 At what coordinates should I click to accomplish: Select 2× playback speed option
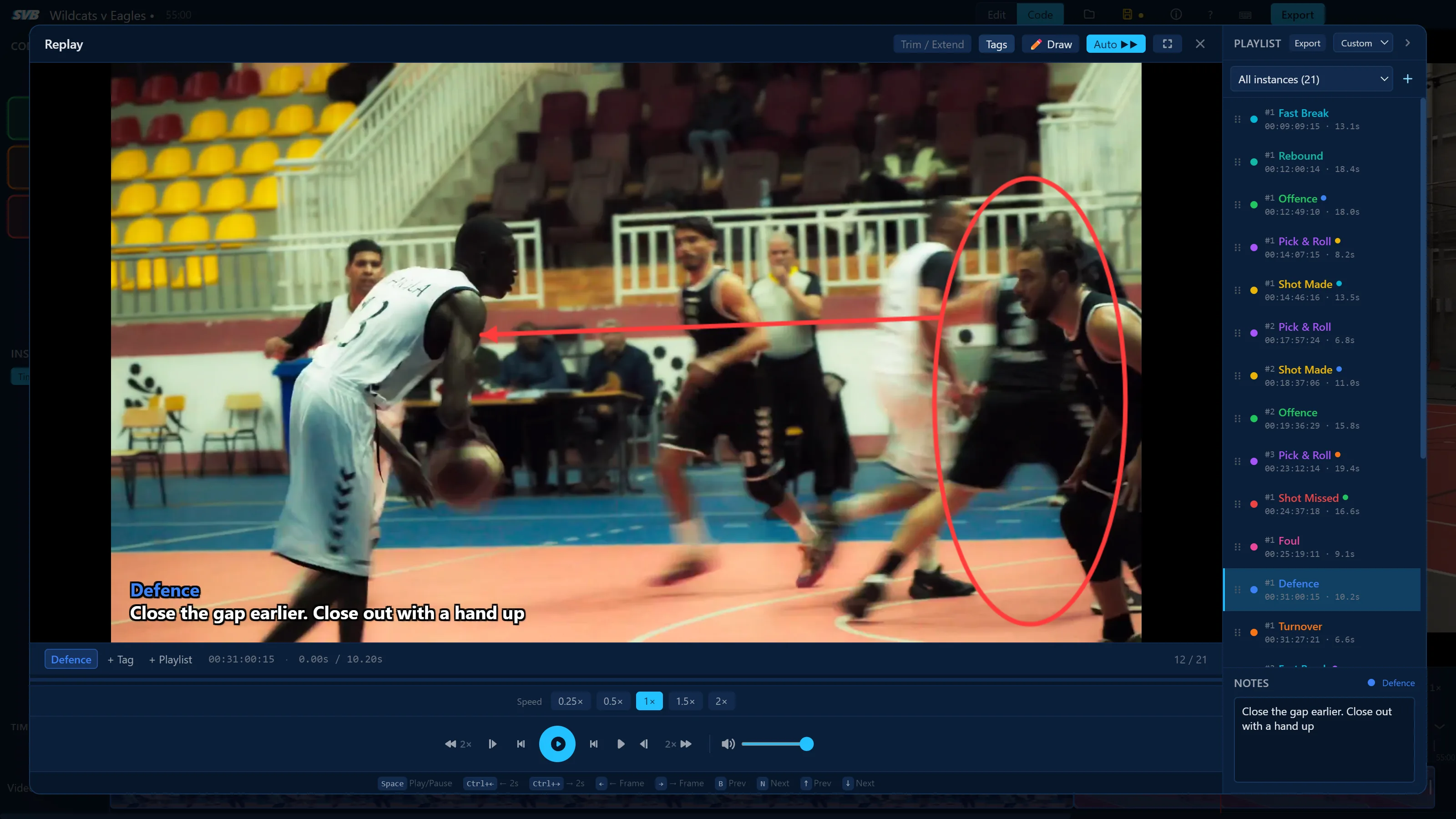click(721, 701)
